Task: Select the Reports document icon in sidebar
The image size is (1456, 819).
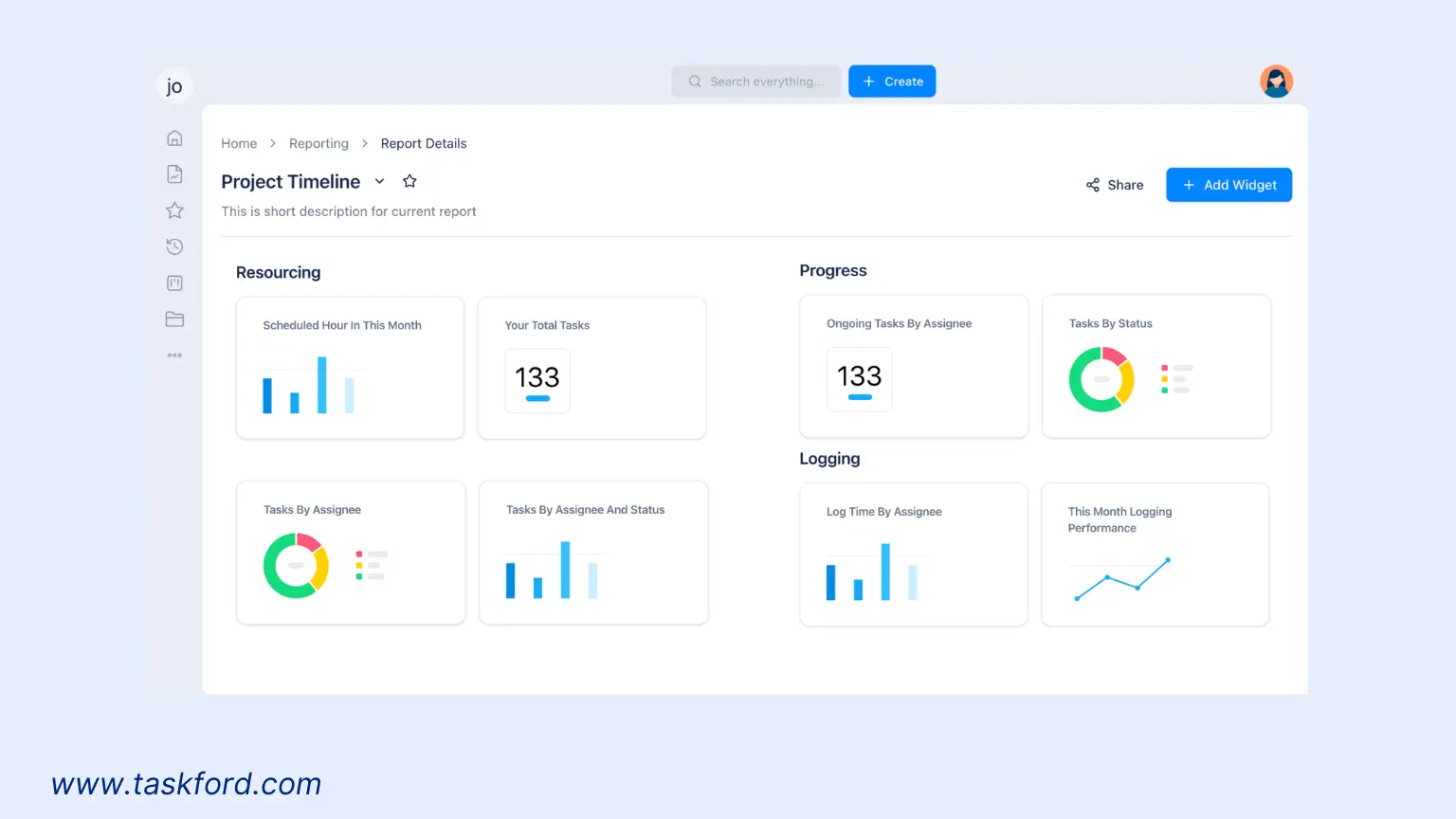Action: coord(174,173)
